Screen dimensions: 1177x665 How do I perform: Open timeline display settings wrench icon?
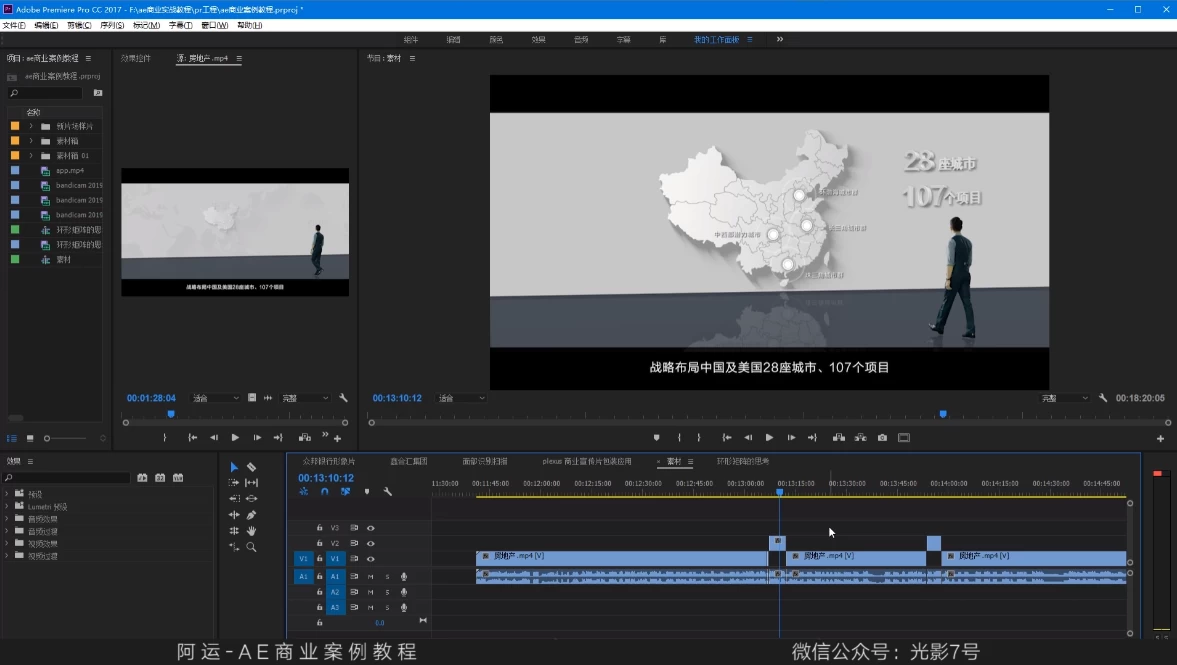pos(388,491)
